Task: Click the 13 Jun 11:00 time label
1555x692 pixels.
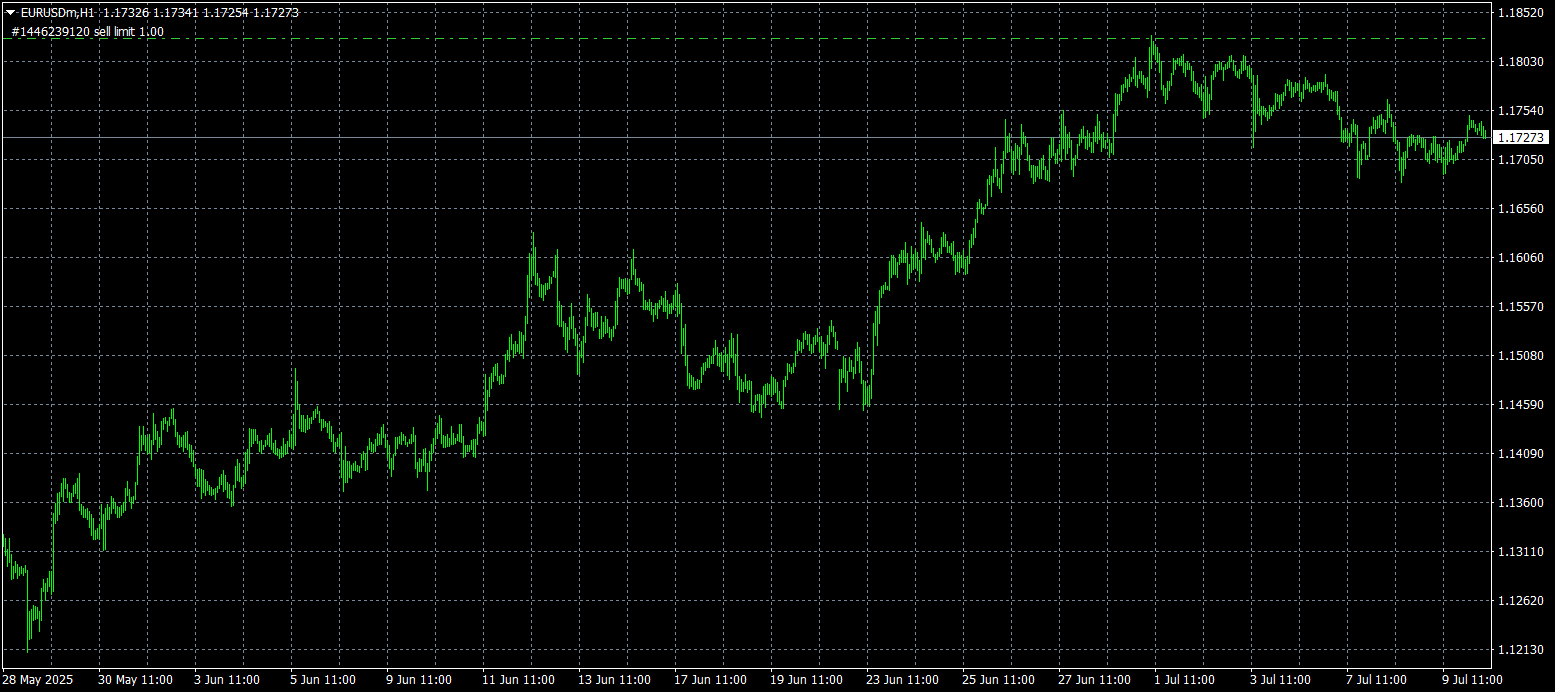Action: [614, 680]
